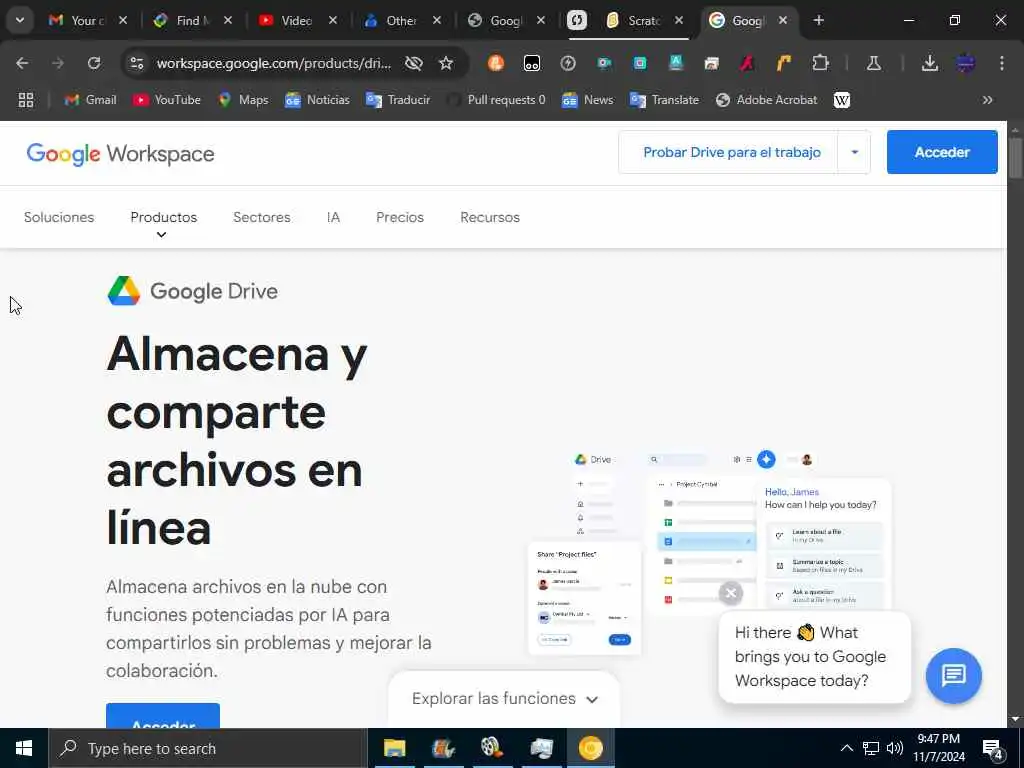The height and width of the screenshot is (768, 1024).
Task: Open the clock showing 9:47 PM
Action: [938, 748]
